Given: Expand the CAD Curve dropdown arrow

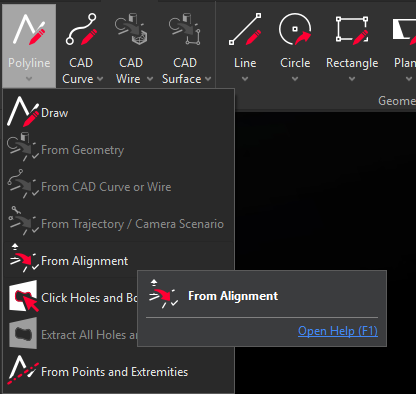Looking at the screenshot, I should pos(100,79).
